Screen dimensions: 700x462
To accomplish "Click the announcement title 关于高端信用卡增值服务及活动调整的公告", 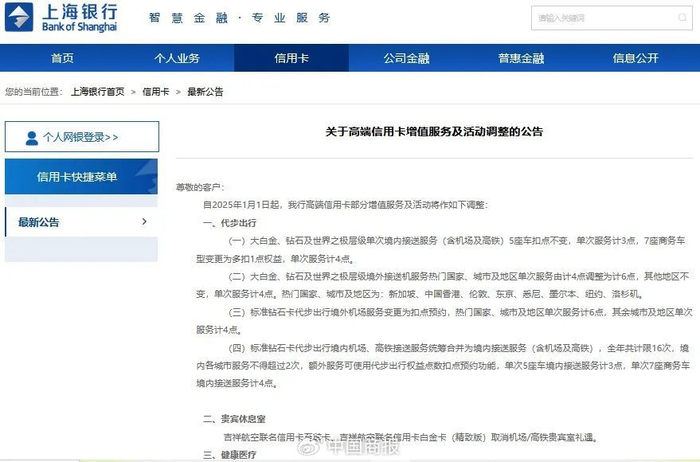I will click(434, 131).
